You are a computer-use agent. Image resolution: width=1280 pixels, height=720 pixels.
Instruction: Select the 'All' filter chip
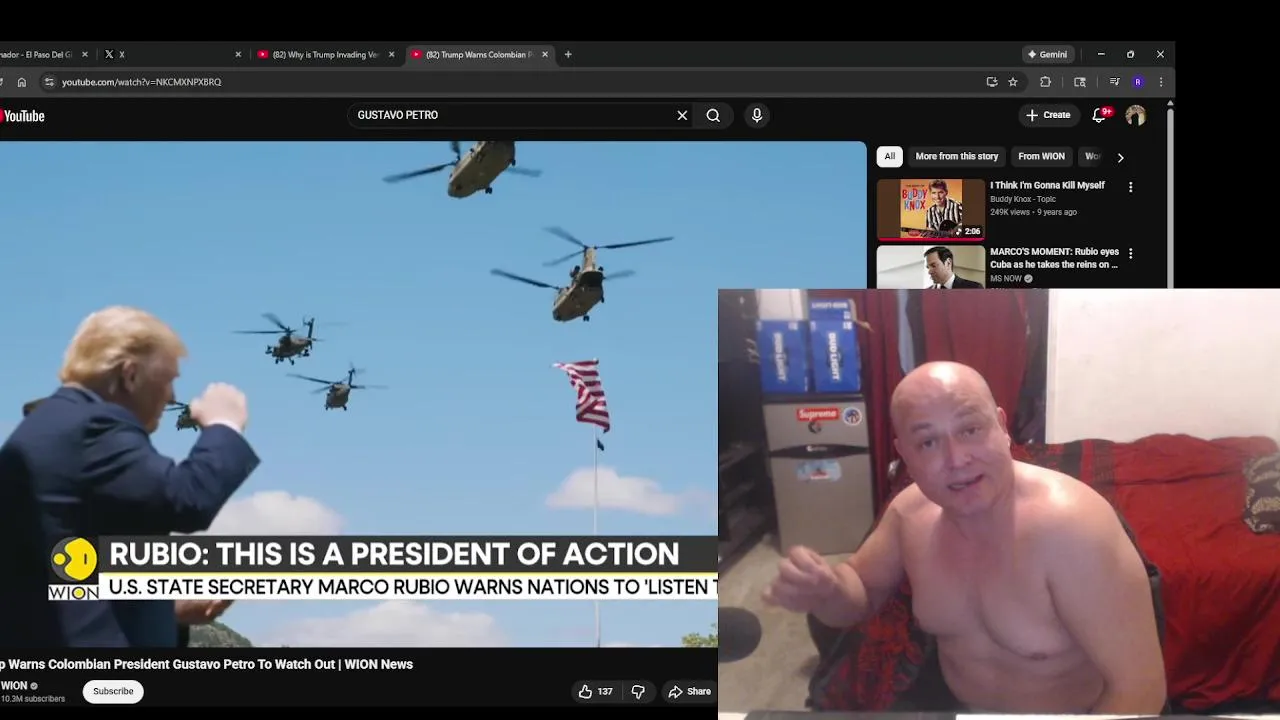tap(890, 156)
